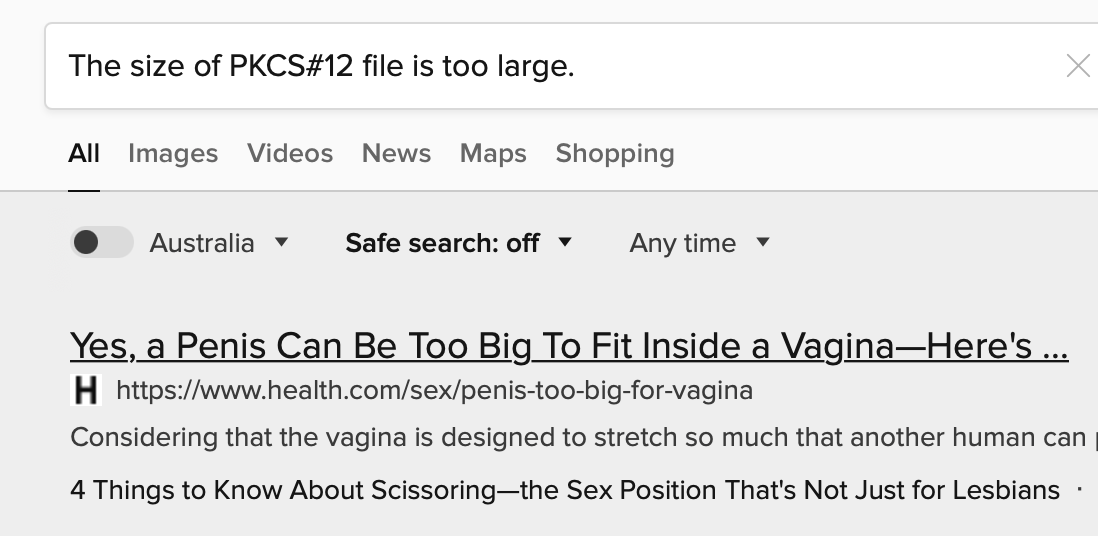
Task: Click the health.com result URL
Action: click(434, 390)
